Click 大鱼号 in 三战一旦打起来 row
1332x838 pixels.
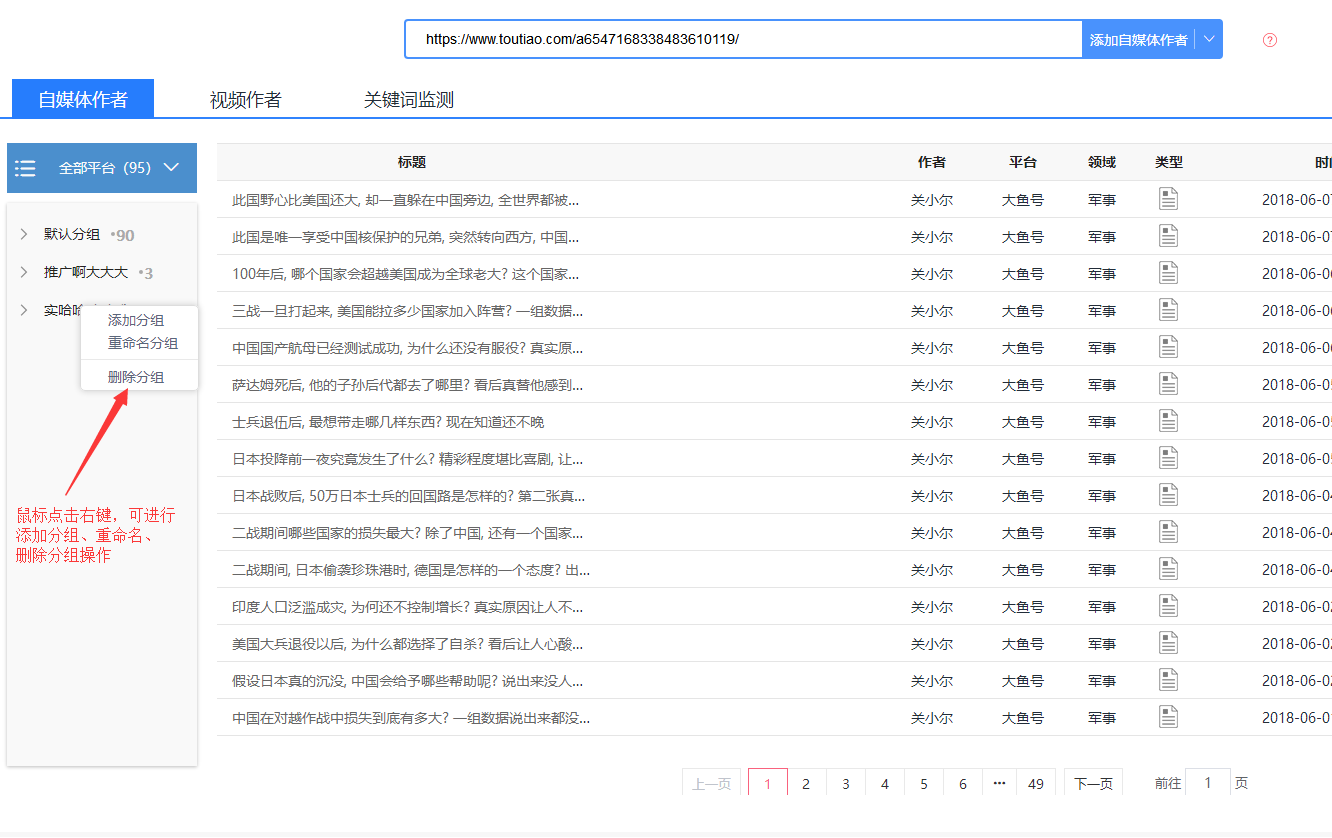(x=1023, y=311)
